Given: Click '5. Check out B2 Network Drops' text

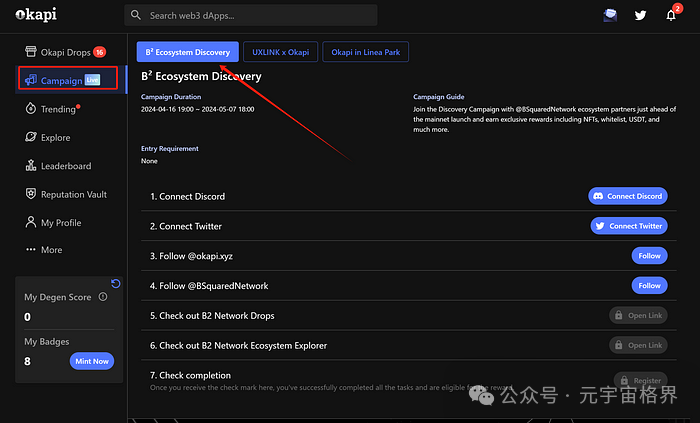Looking at the screenshot, I should pyautogui.click(x=212, y=316).
